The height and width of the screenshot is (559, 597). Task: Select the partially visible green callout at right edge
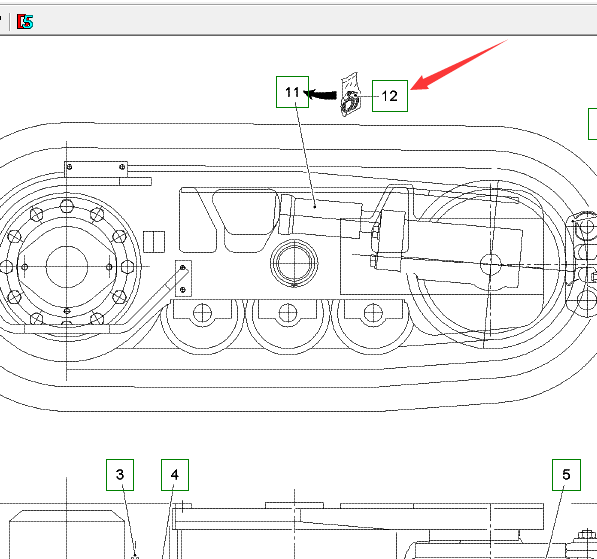pyautogui.click(x=593, y=124)
